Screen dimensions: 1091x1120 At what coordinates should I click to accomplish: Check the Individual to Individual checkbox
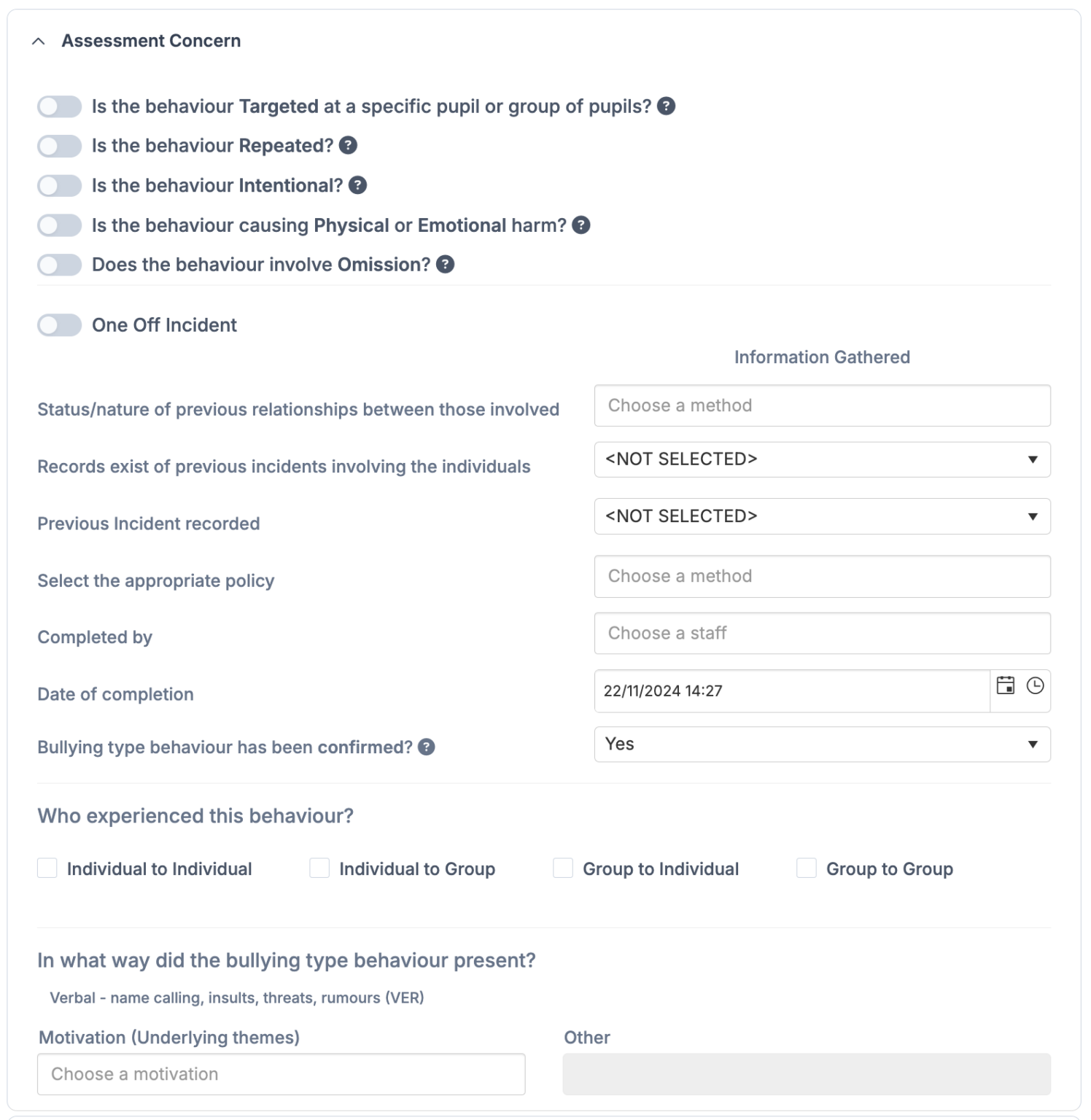(47, 868)
